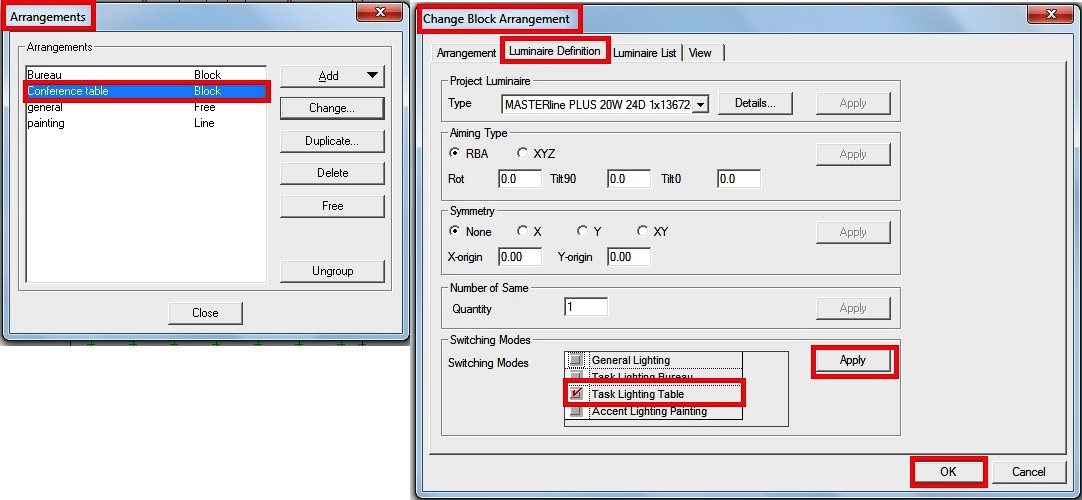1082x500 pixels.
Task: Click the Duplicate... button
Action: [x=332, y=141]
